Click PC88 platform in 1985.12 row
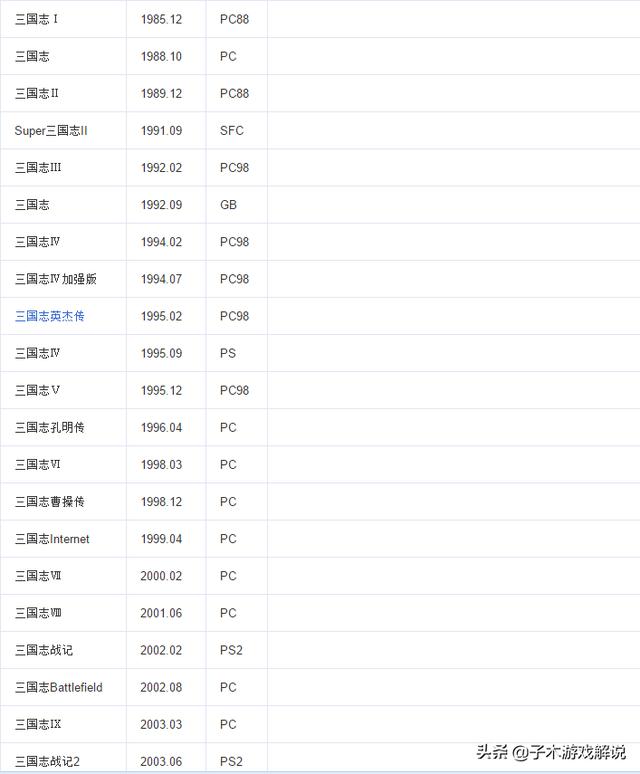The width and height of the screenshot is (640, 774). pos(234,19)
